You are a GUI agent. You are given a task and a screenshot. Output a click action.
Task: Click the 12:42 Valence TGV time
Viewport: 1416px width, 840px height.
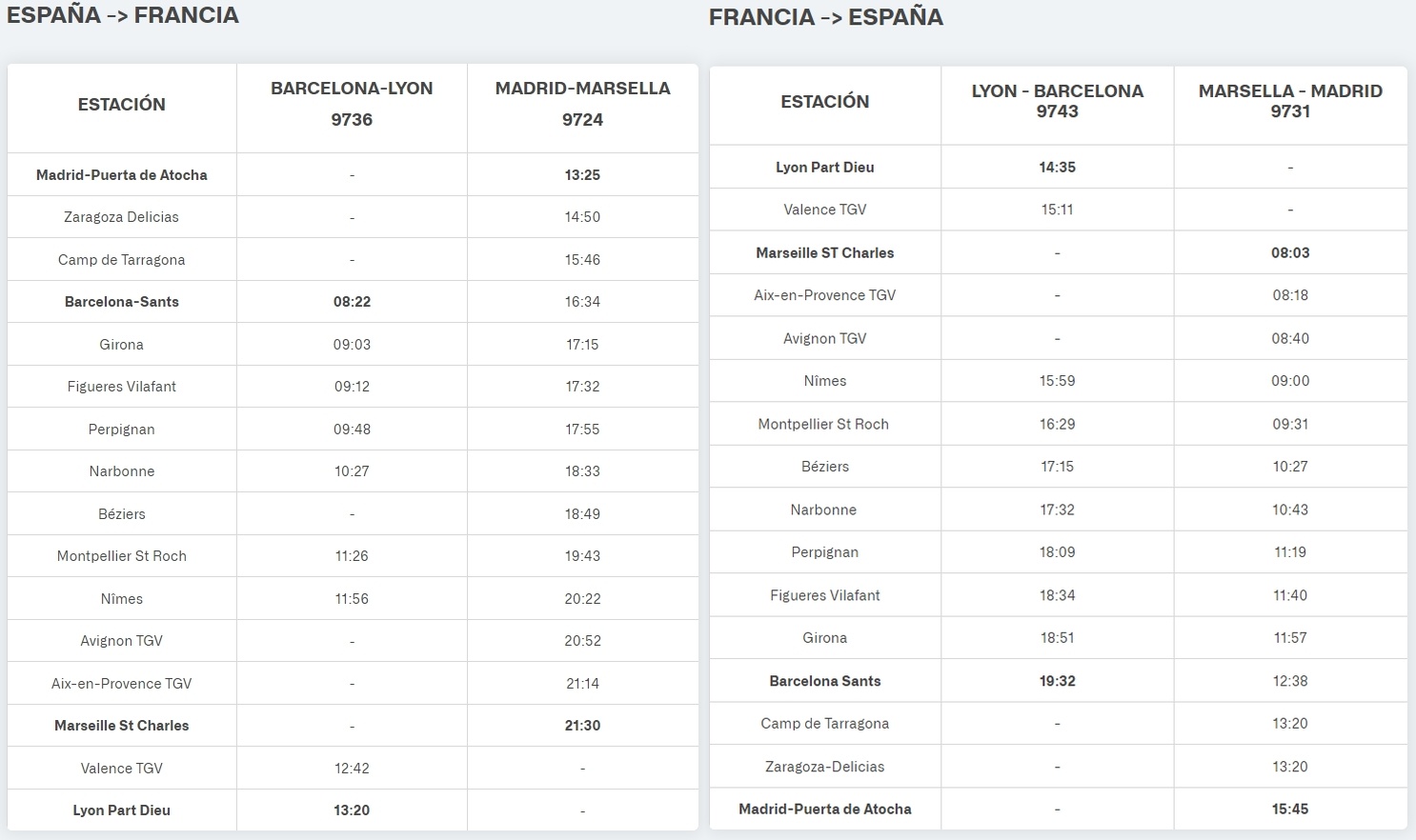(x=352, y=769)
